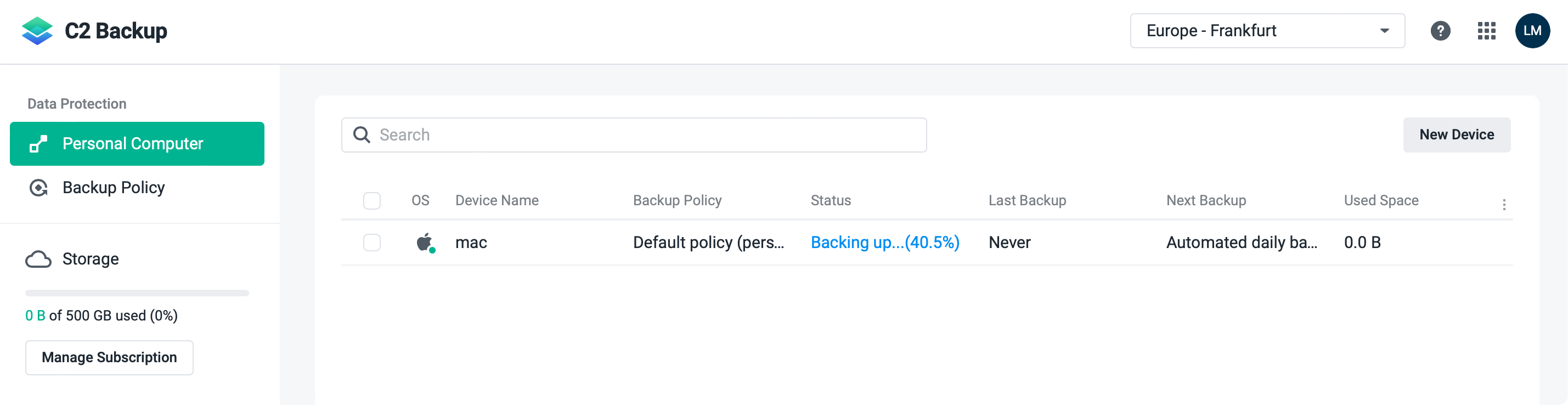
Task: Open the Storage section label
Action: pyautogui.click(x=91, y=260)
